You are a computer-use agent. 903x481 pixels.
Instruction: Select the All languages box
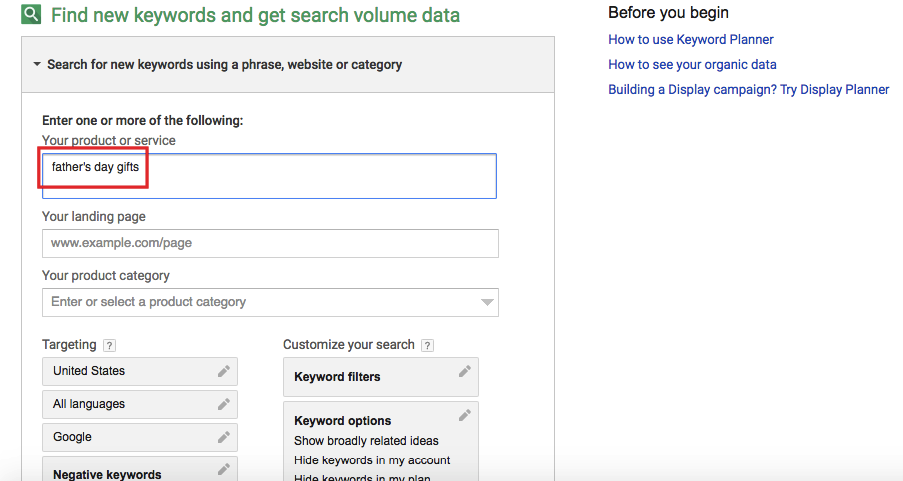tap(140, 404)
